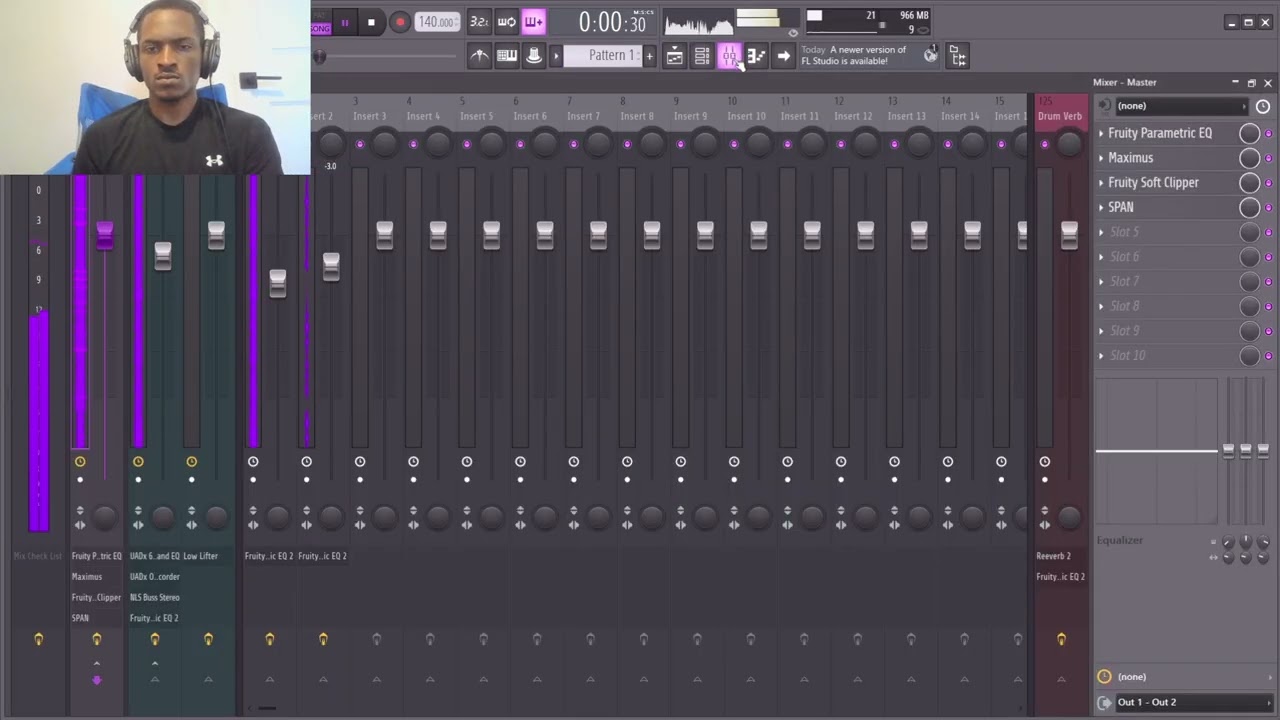Image resolution: width=1280 pixels, height=720 pixels.
Task: Add a new pattern with the plus button
Action: [x=649, y=56]
